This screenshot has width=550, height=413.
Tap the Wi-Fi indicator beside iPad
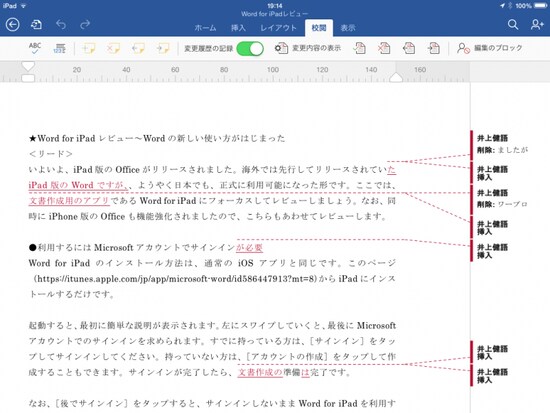pyautogui.click(x=24, y=6)
